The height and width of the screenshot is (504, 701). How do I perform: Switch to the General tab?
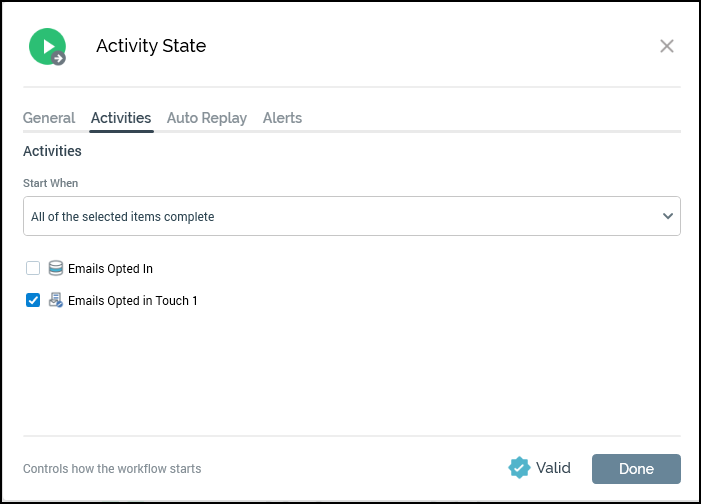(49, 118)
